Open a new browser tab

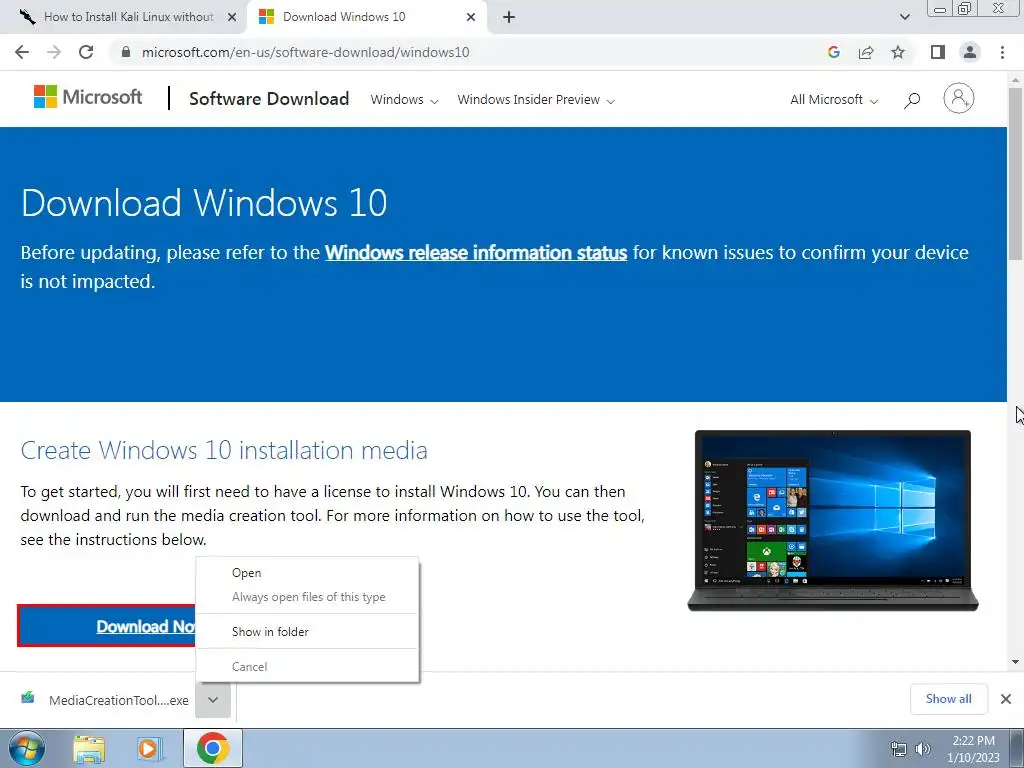pyautogui.click(x=509, y=17)
